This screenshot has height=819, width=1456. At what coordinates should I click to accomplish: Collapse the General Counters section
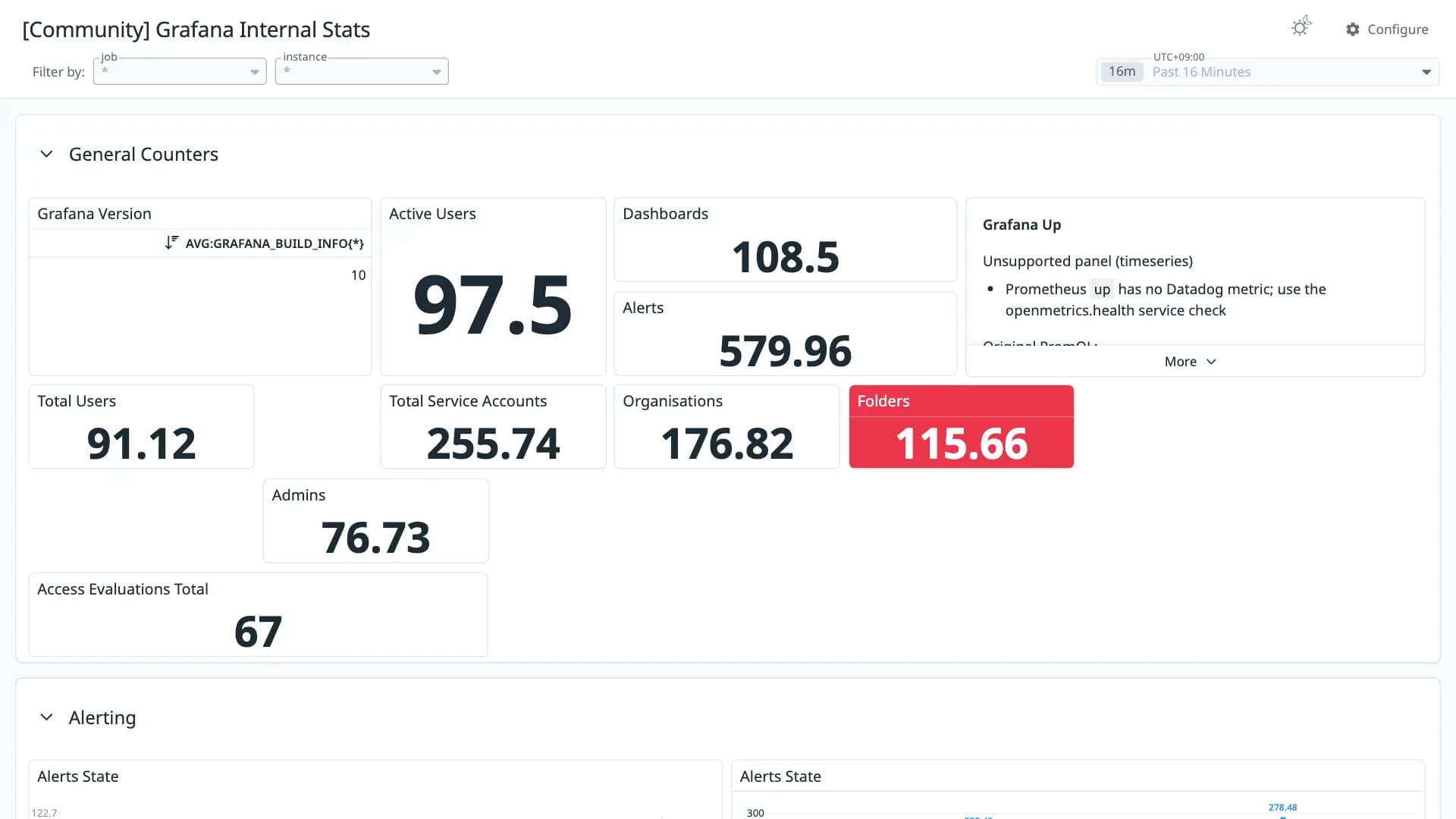[46, 154]
